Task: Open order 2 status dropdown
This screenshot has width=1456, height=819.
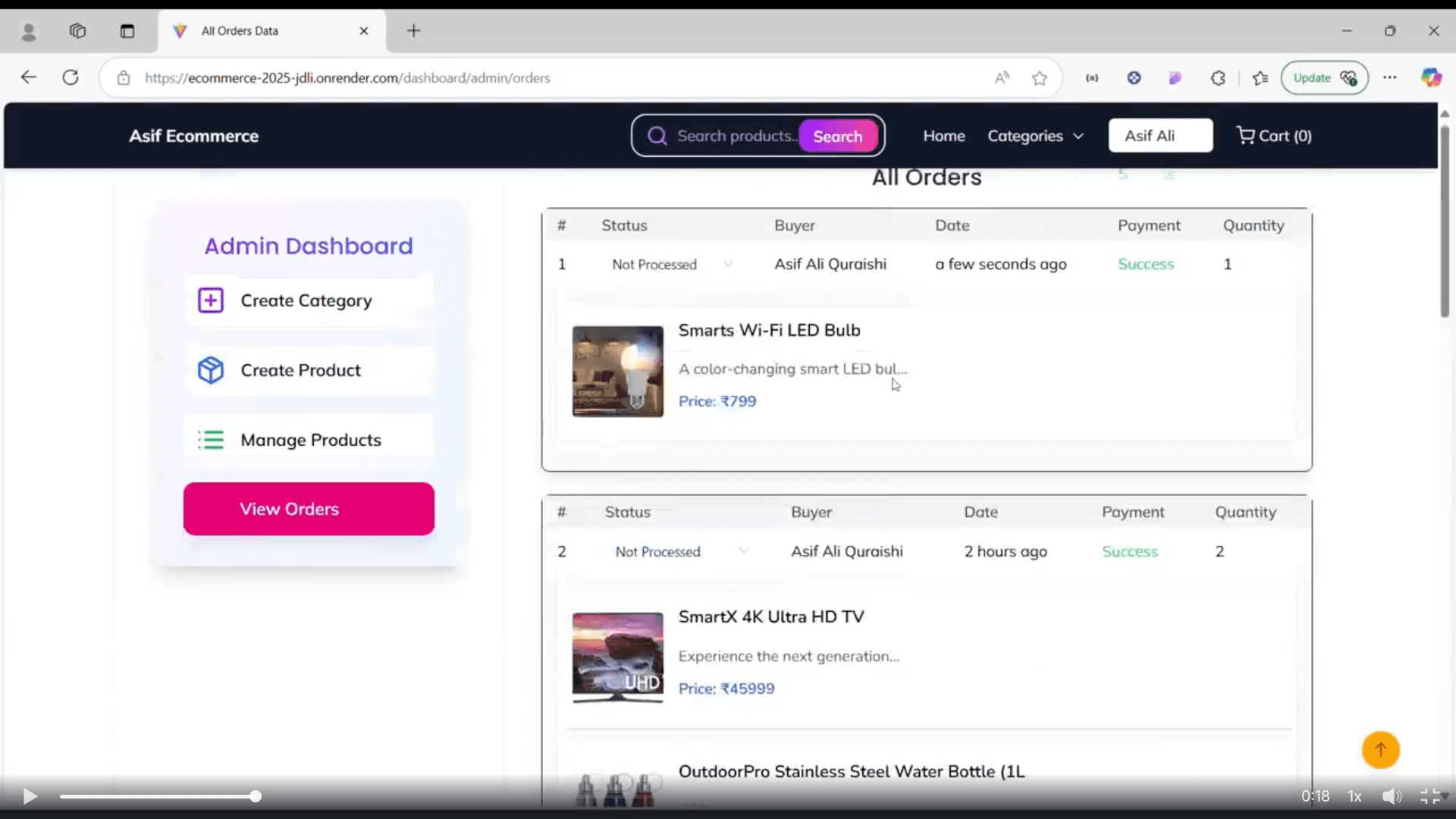Action: [681, 551]
